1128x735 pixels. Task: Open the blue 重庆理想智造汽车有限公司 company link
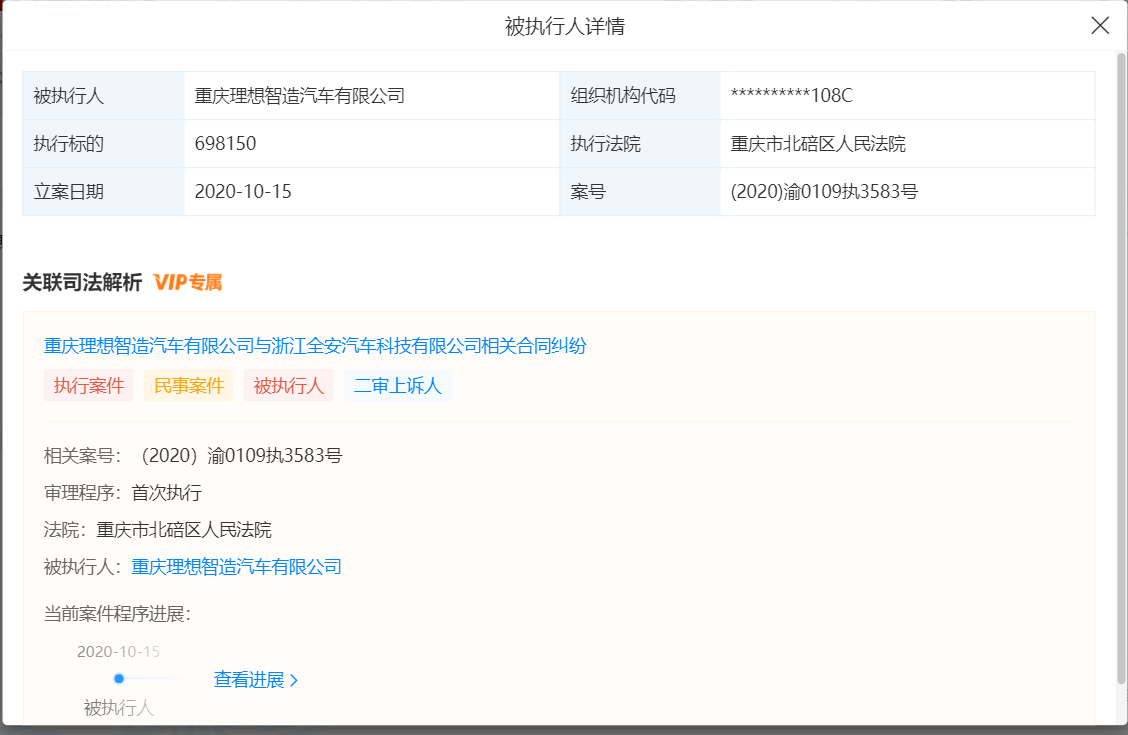click(237, 567)
